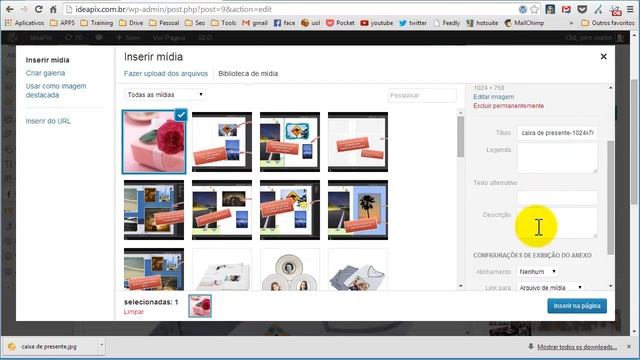
Task: Open caixa de presente.jpg download item
Action: click(x=49, y=347)
